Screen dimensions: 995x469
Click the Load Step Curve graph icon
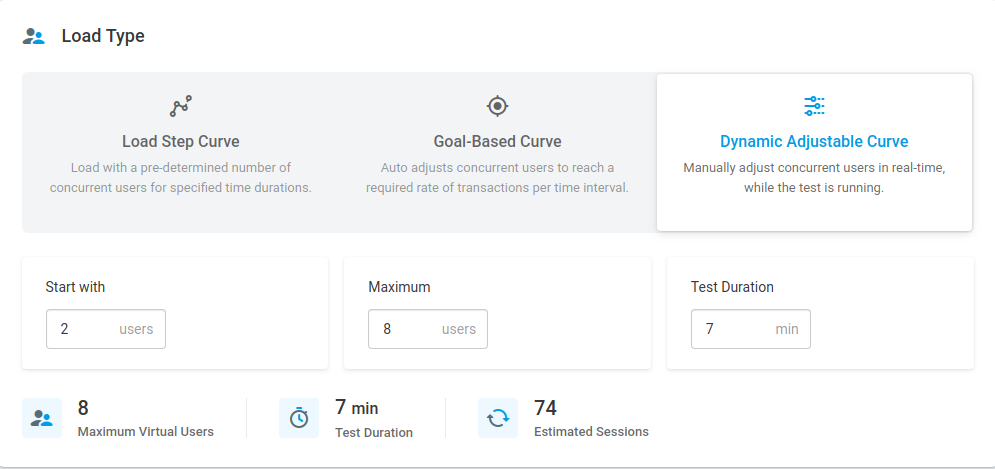[180, 106]
